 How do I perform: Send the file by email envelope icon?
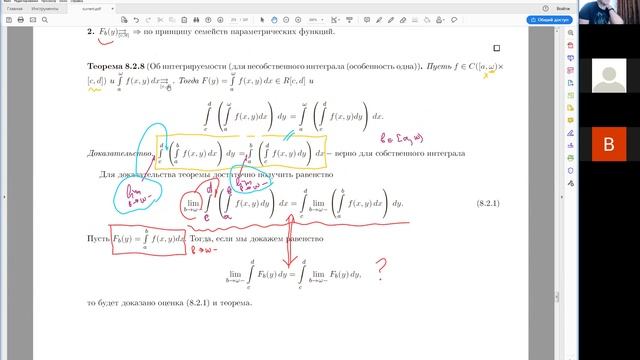pos(33,20)
